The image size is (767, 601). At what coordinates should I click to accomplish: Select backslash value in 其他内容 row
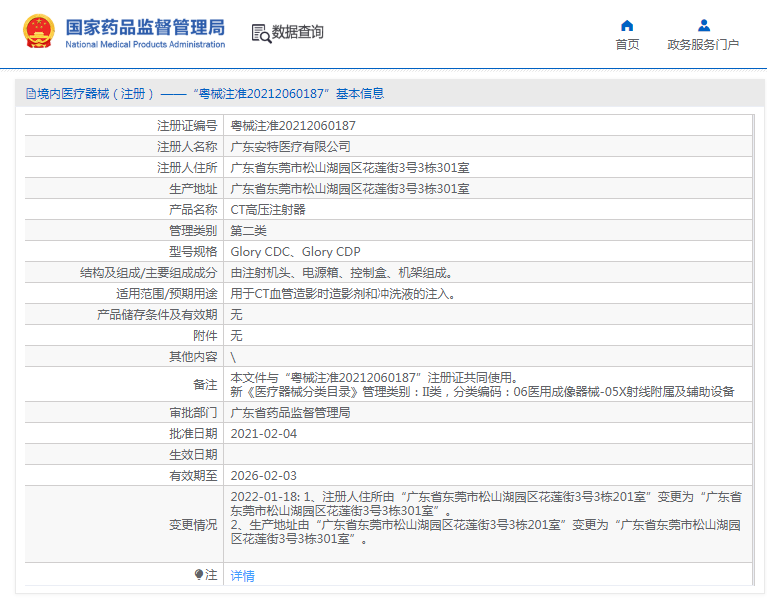pyautogui.click(x=233, y=357)
